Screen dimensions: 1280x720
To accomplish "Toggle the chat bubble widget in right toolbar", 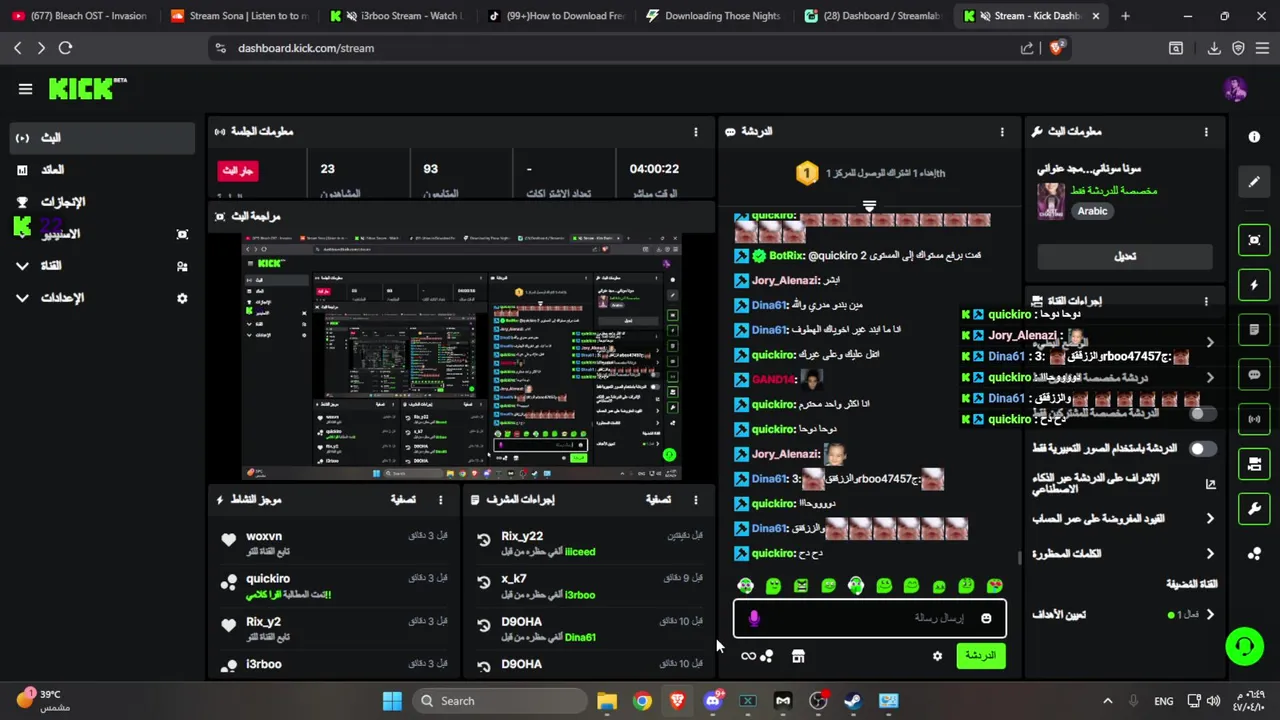I will point(1254,375).
